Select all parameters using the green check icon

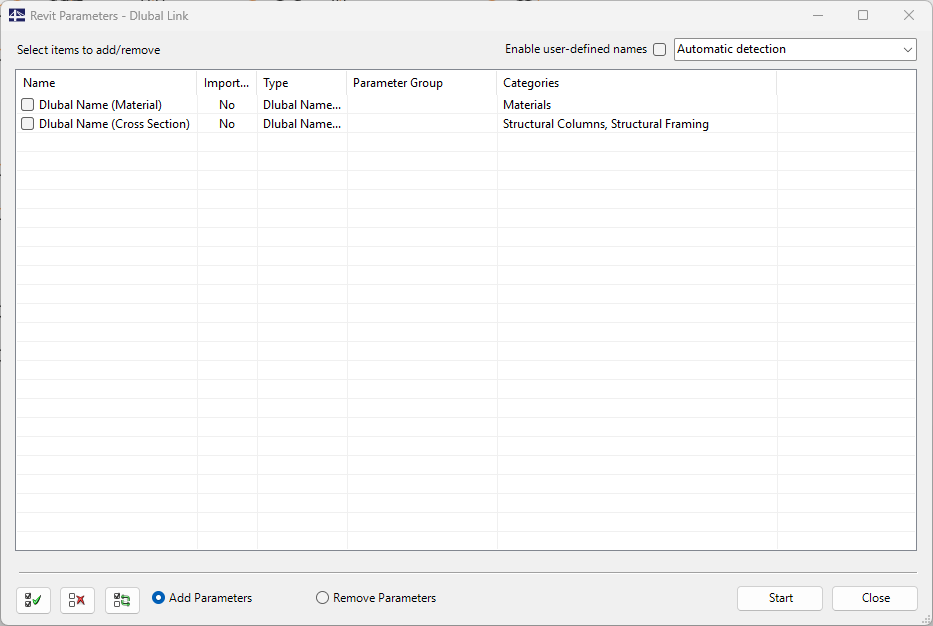[x=32, y=598]
